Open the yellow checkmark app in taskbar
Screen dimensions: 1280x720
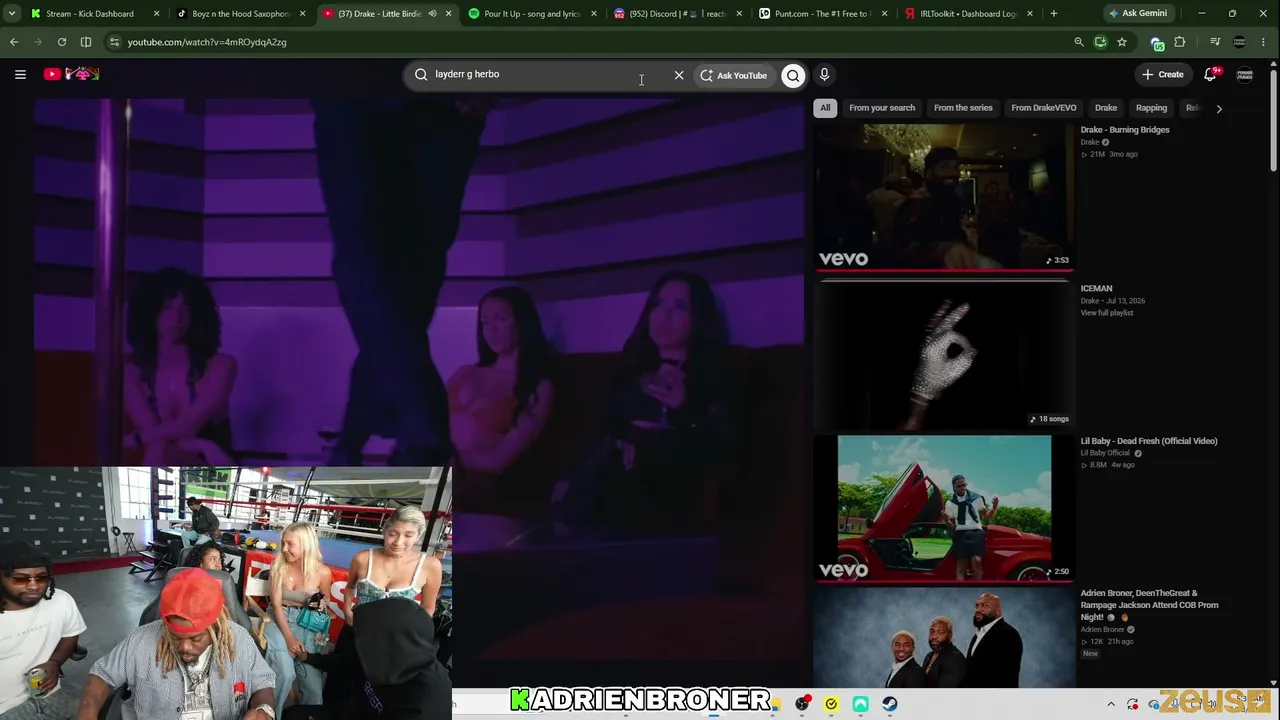click(831, 704)
